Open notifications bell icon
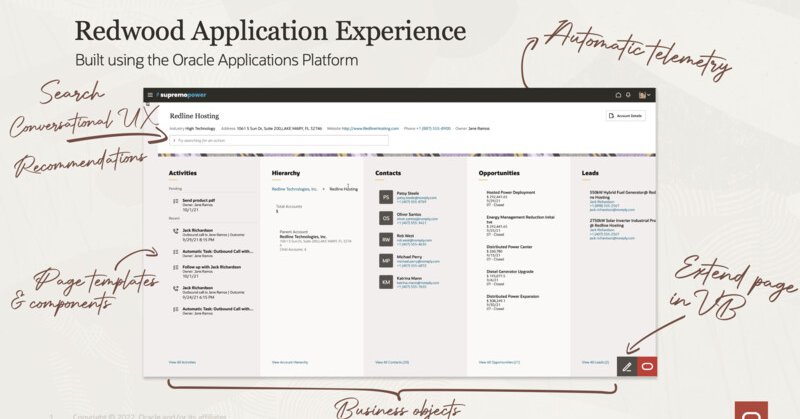Image resolution: width=800 pixels, height=419 pixels. tap(628, 95)
